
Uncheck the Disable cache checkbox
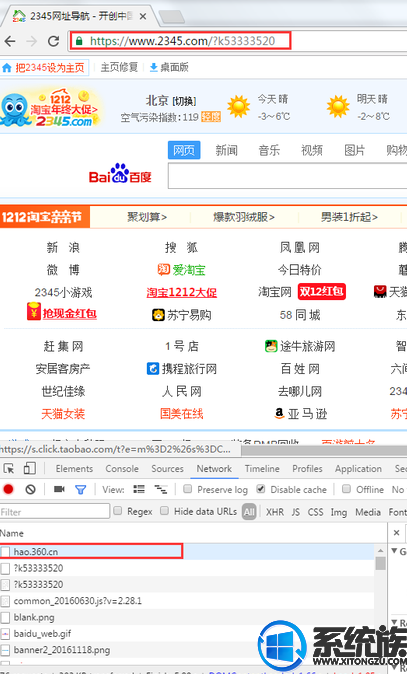click(x=260, y=489)
